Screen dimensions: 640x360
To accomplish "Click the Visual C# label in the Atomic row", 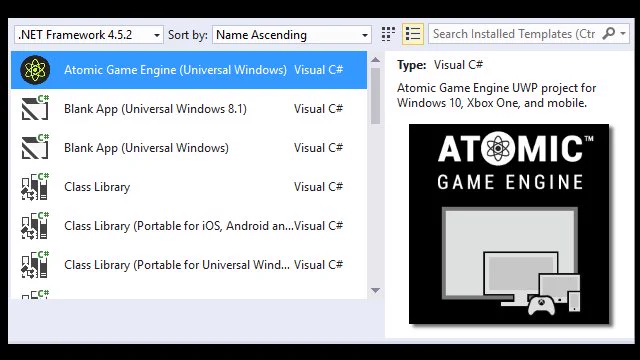I will (x=318, y=70).
